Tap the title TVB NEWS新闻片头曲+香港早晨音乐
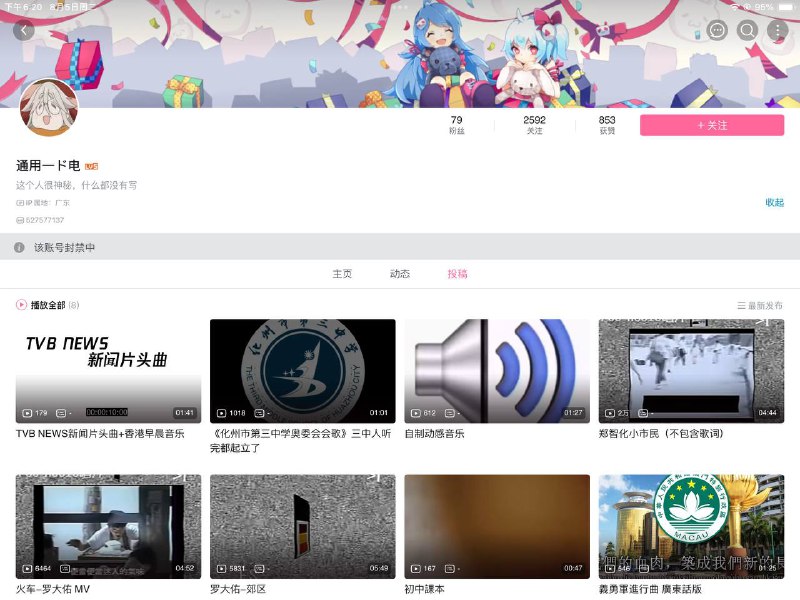This screenshot has height=600, width=800. [x=100, y=434]
